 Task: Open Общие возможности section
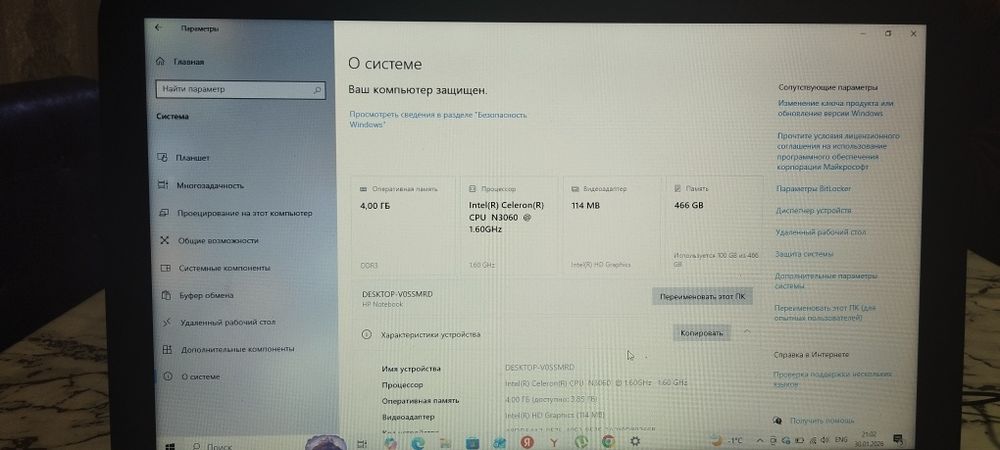218,241
